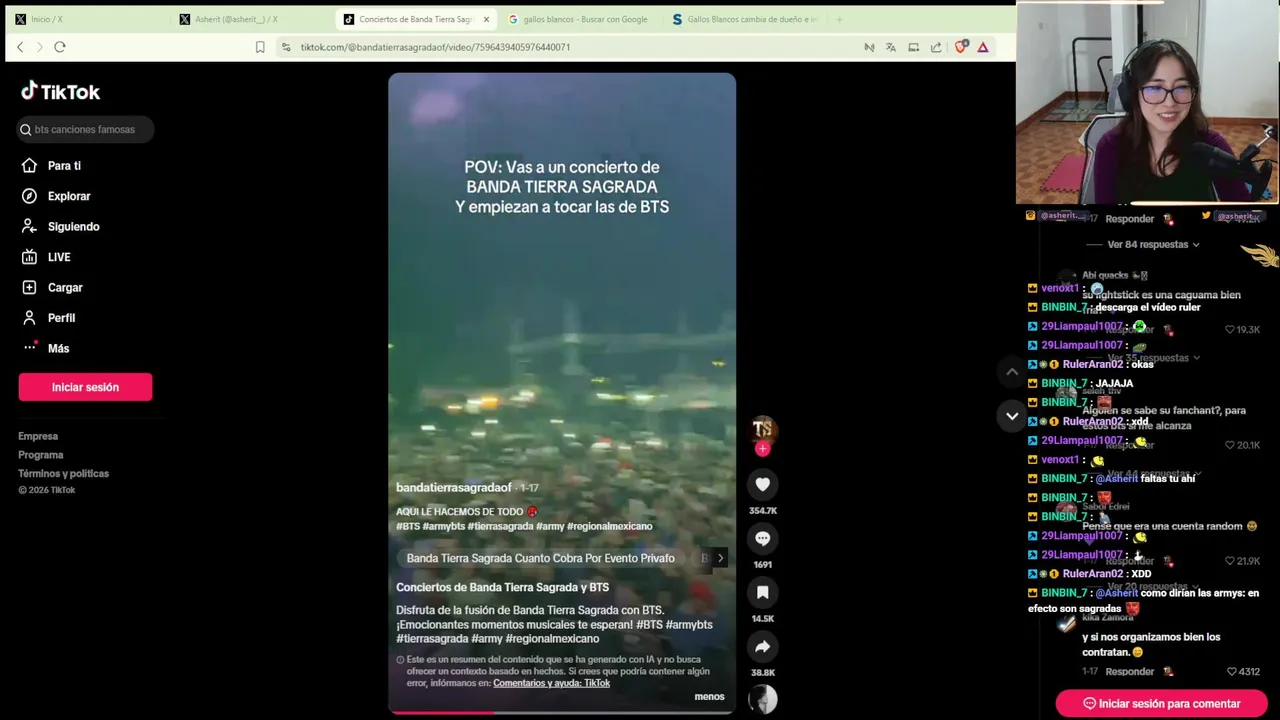The height and width of the screenshot is (720, 1280).
Task: Switch to Gallos Blancos cambia de dueño tab
Action: pyautogui.click(x=745, y=19)
